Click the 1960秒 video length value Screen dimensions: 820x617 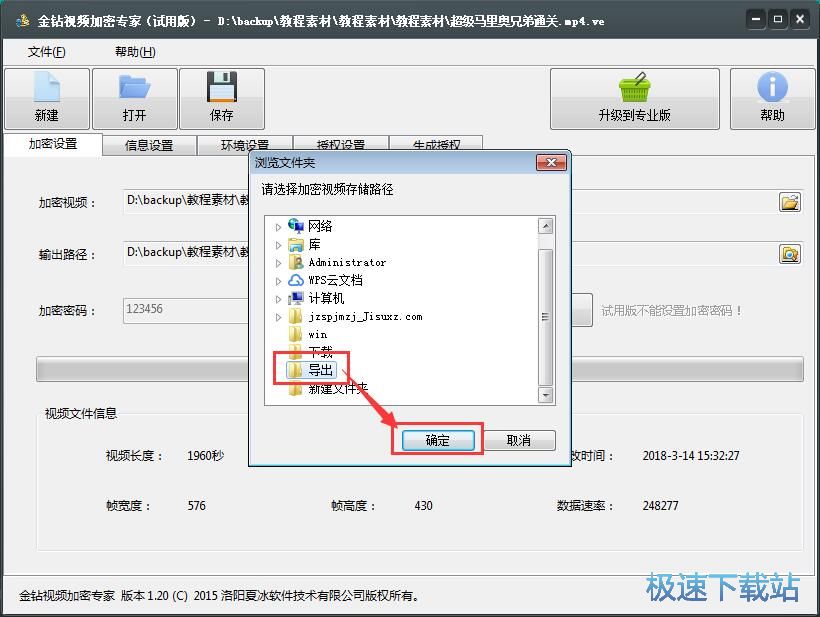click(x=206, y=455)
